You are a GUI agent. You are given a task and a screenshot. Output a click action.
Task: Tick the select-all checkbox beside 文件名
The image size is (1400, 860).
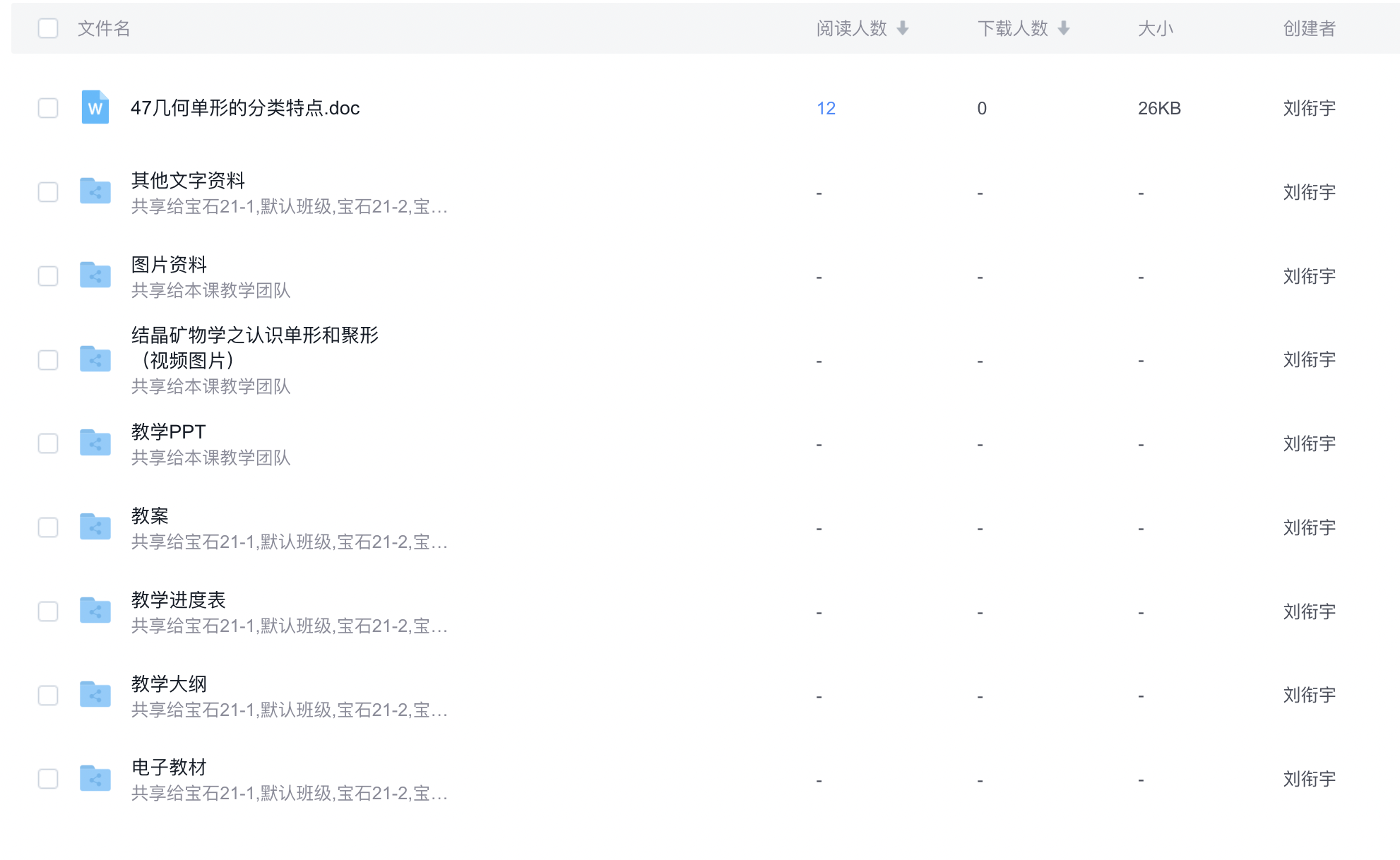tap(48, 28)
